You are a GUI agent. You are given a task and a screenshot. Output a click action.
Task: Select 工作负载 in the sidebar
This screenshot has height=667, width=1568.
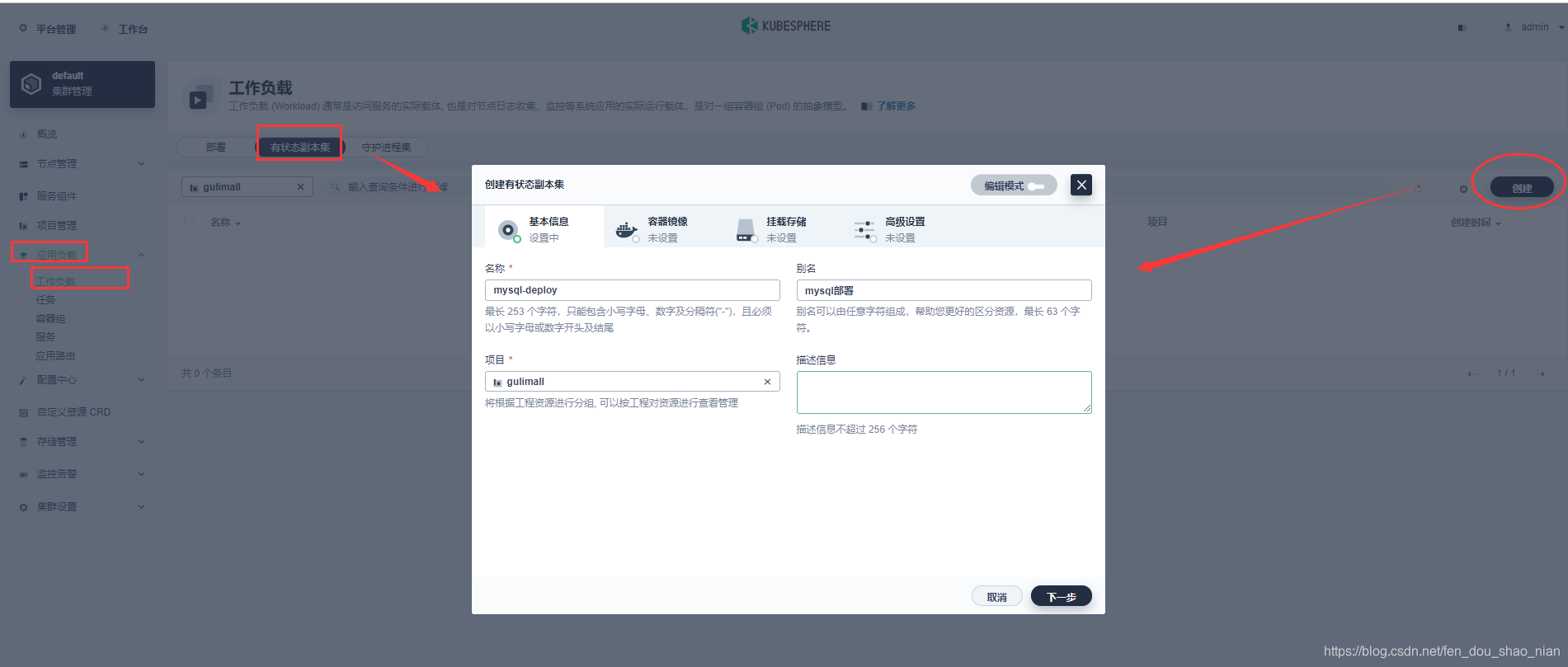point(55,281)
